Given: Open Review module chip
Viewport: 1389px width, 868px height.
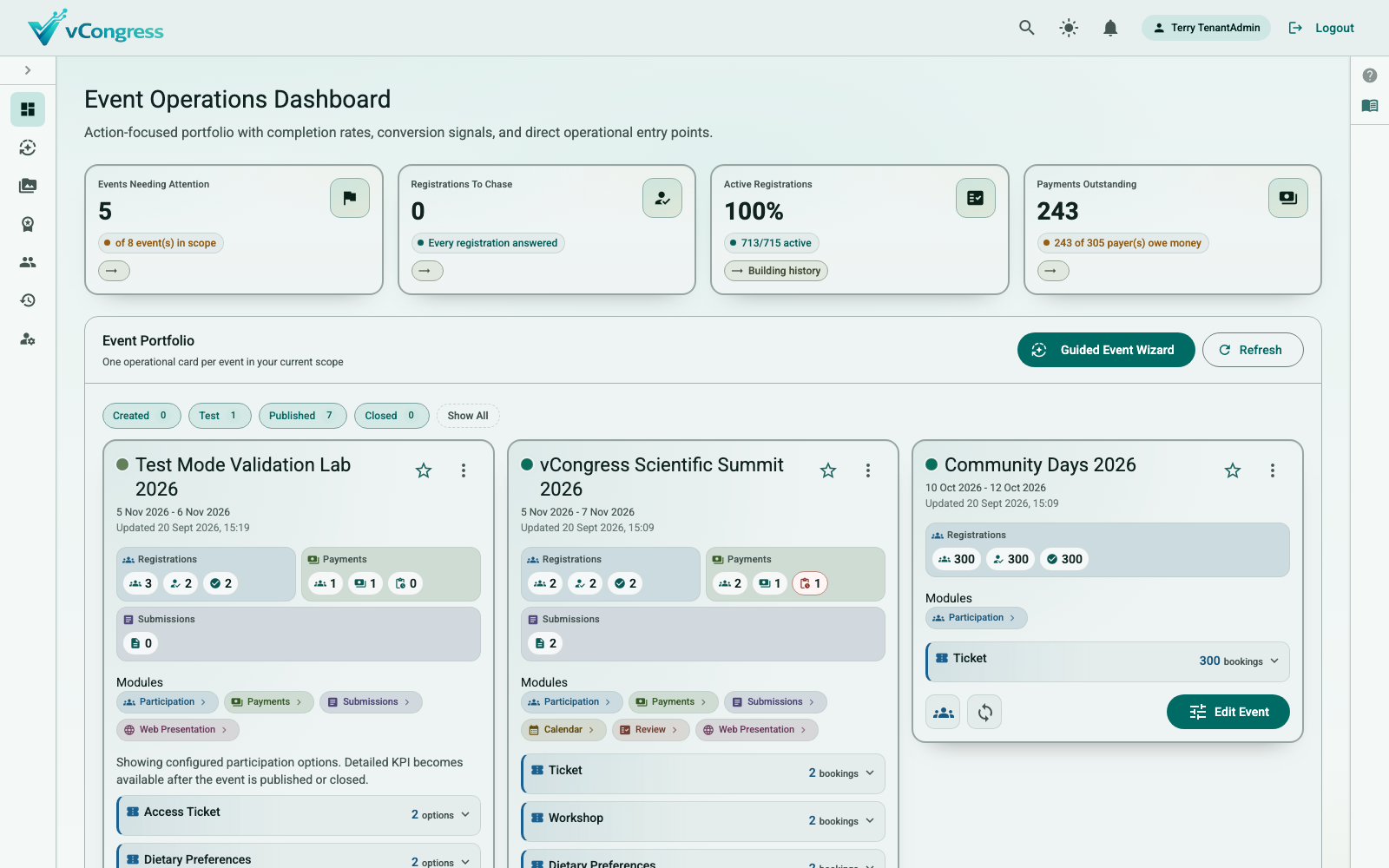Looking at the screenshot, I should coord(650,730).
